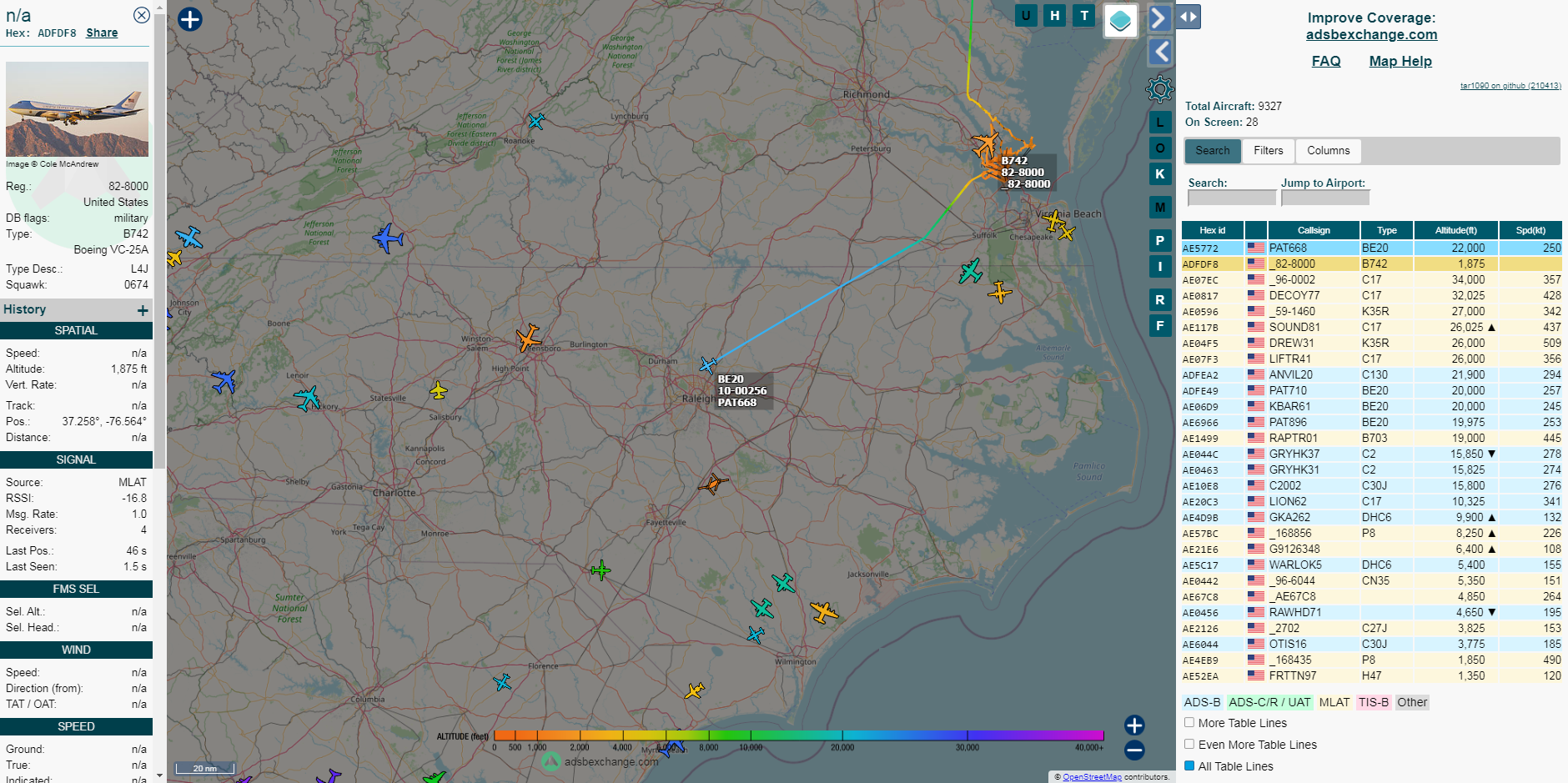Open the map layers selector icon
Image resolution: width=1568 pixels, height=783 pixels.
point(1121,20)
